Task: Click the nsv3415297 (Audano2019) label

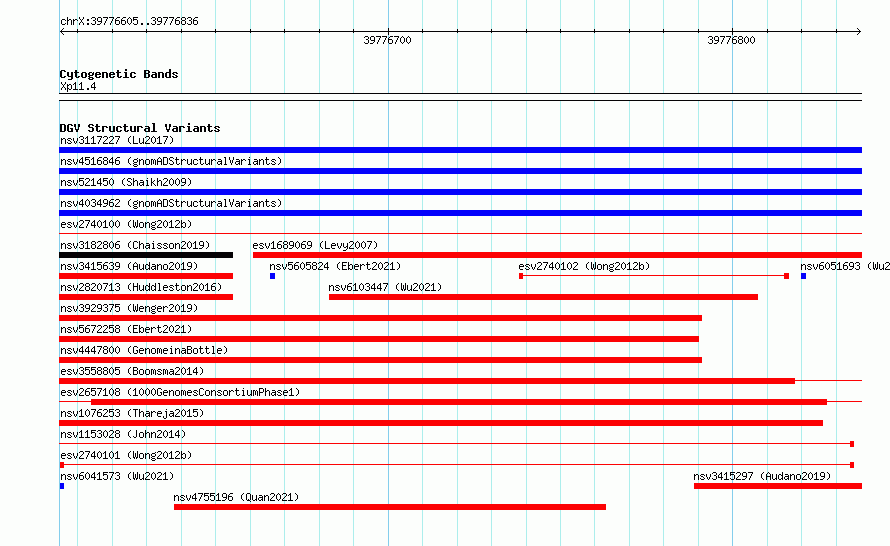Action: tap(762, 476)
